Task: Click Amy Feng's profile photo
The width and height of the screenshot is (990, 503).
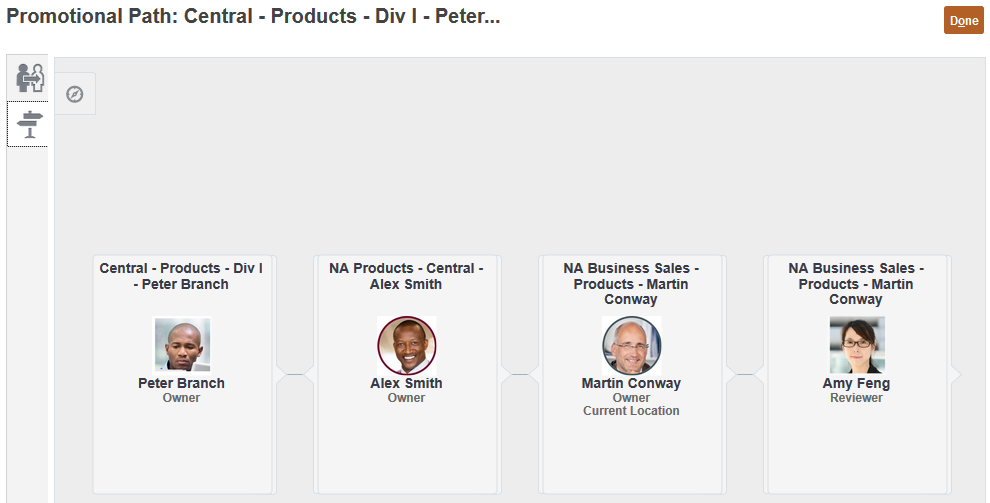Action: [x=856, y=345]
